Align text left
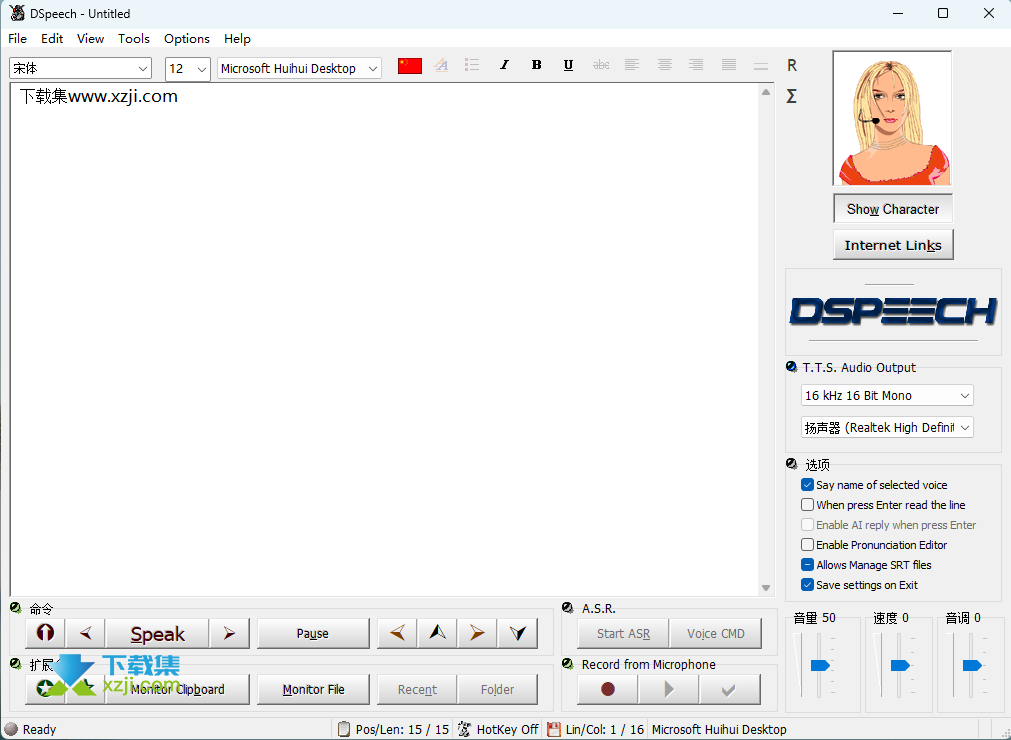This screenshot has width=1011, height=740. pos(632,65)
